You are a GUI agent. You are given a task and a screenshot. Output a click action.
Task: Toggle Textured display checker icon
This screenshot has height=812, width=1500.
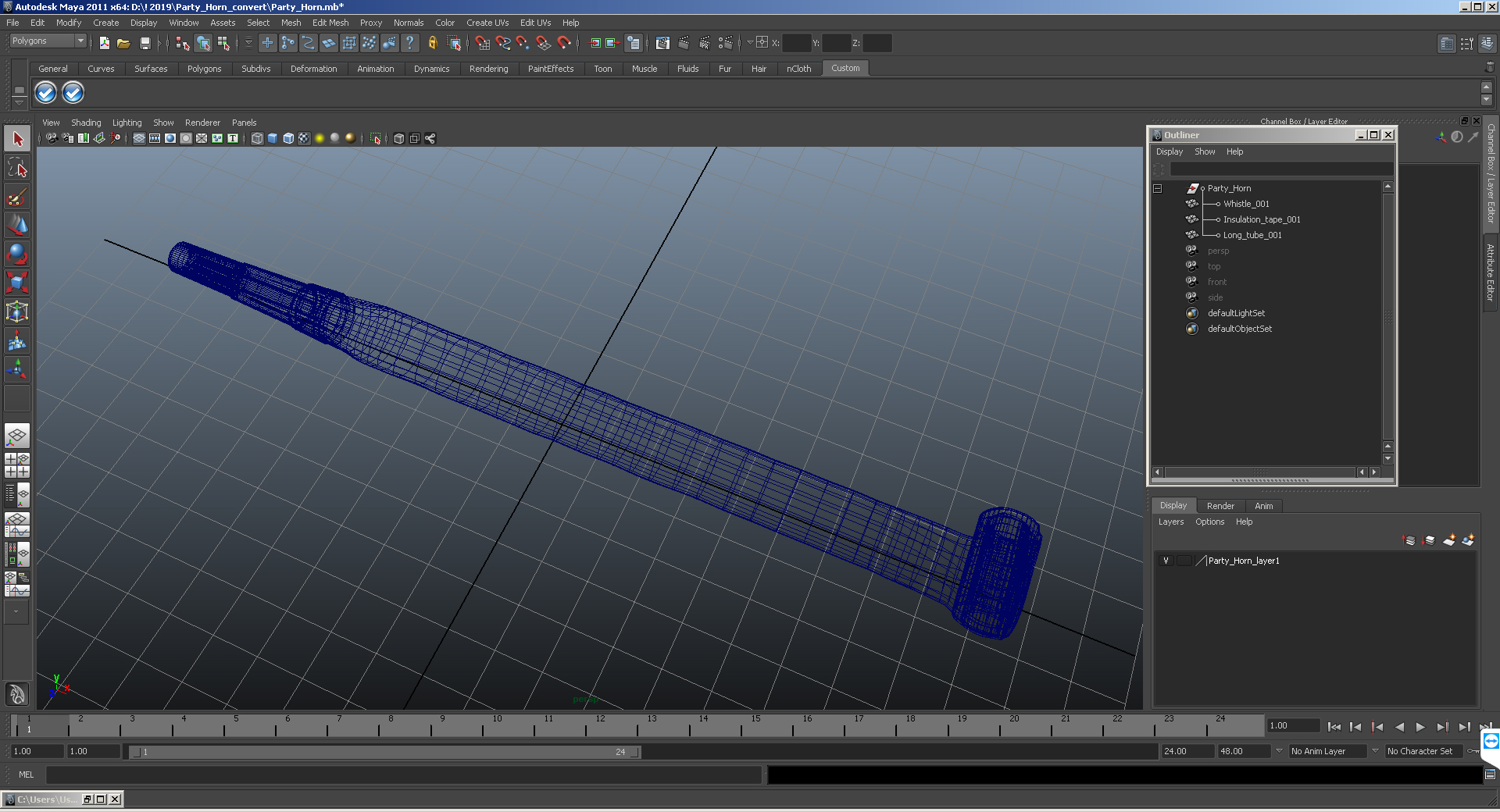(x=304, y=138)
